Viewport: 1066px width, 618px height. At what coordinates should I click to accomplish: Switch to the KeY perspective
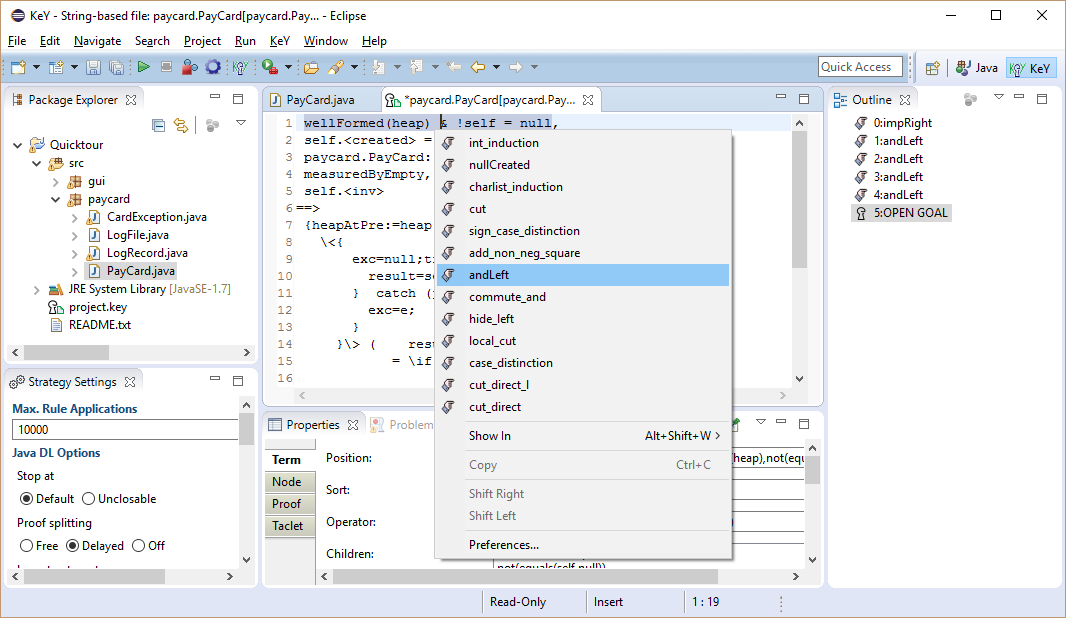point(1031,68)
